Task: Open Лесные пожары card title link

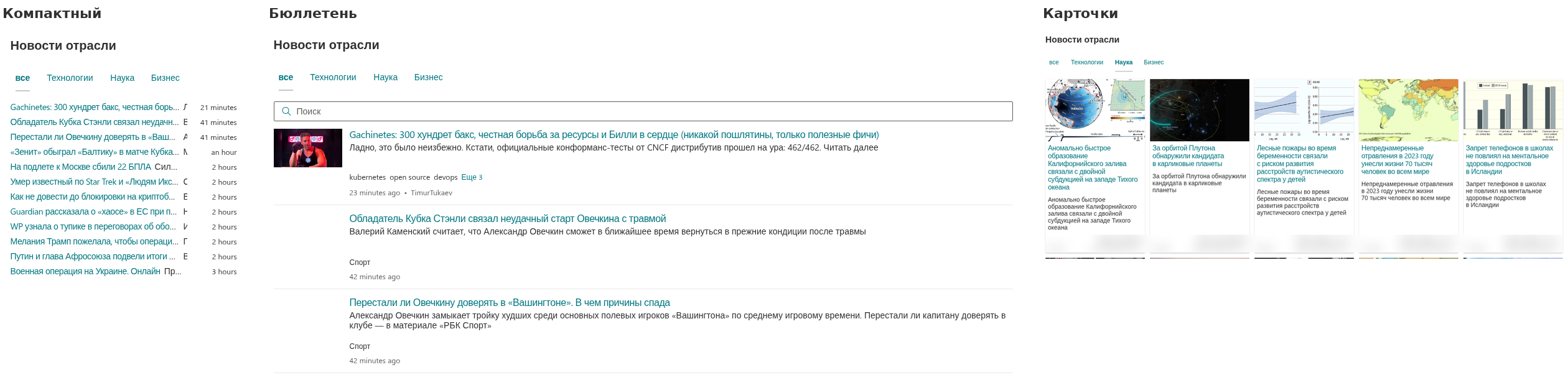Action: [1300, 164]
